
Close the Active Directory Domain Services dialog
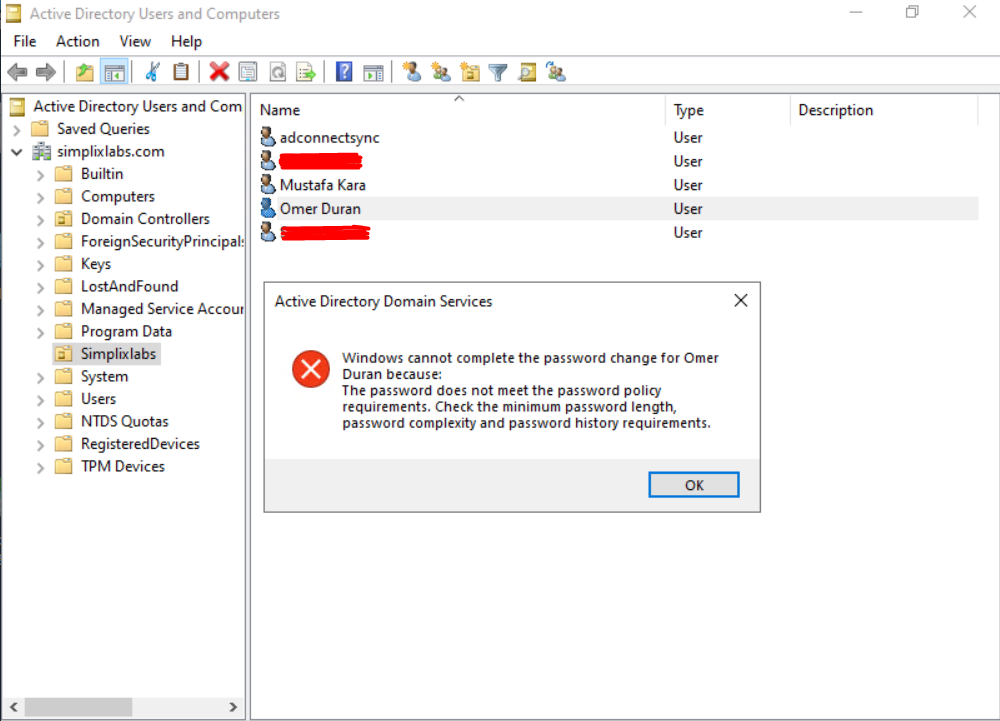coord(740,300)
